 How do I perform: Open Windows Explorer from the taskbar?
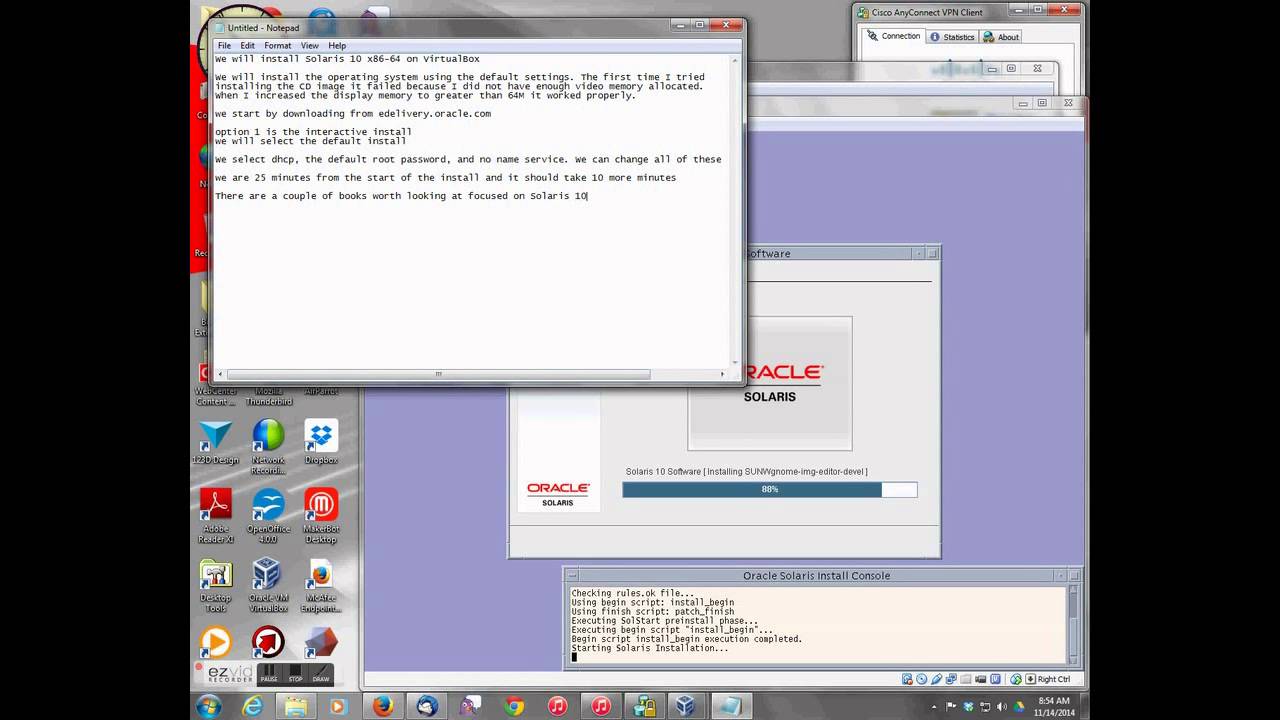tap(296, 706)
